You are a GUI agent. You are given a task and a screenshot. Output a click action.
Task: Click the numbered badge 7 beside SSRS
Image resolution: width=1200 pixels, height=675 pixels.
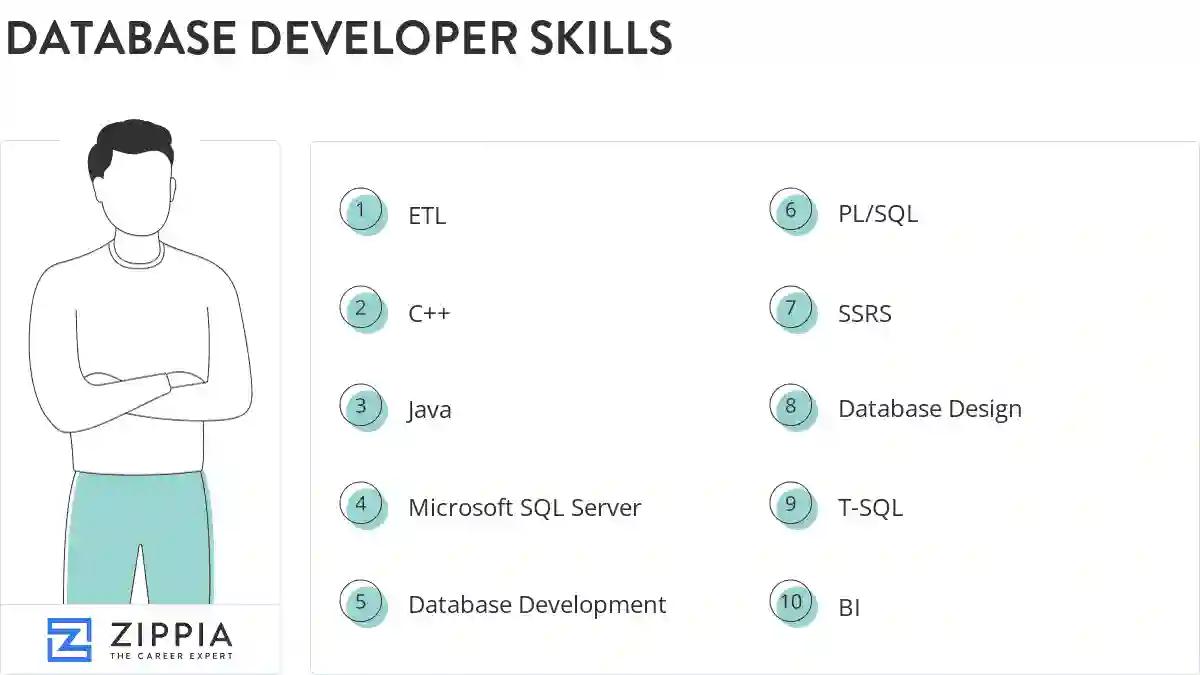pyautogui.click(x=792, y=308)
